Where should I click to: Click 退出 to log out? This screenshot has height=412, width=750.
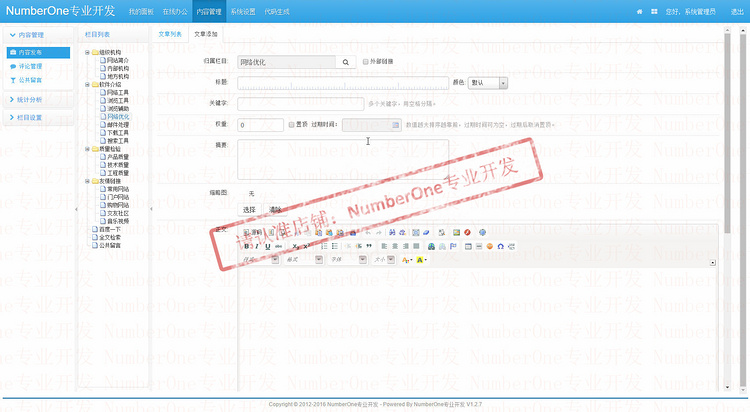[x=737, y=11]
